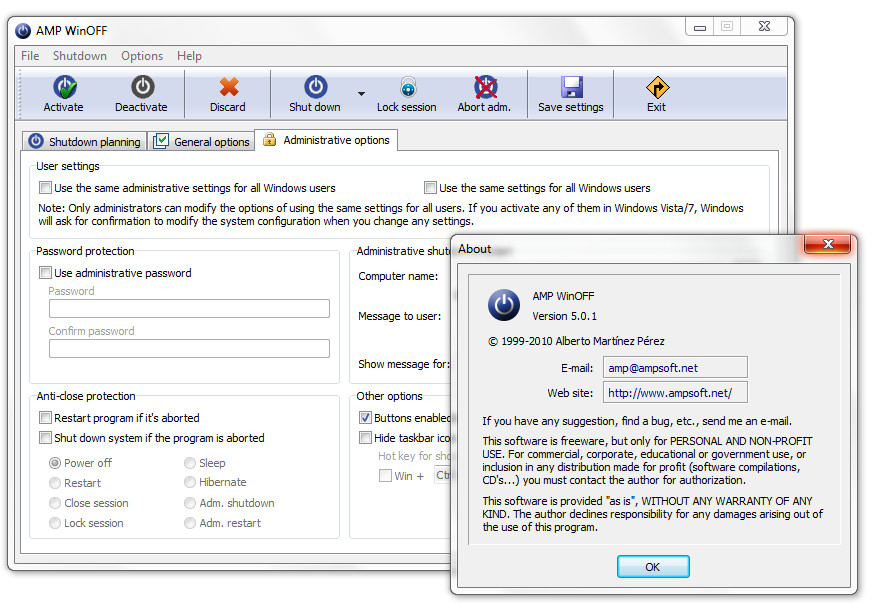Click the Confirm password input field
Image resolution: width=872 pixels, height=606 pixels.
coord(189,349)
